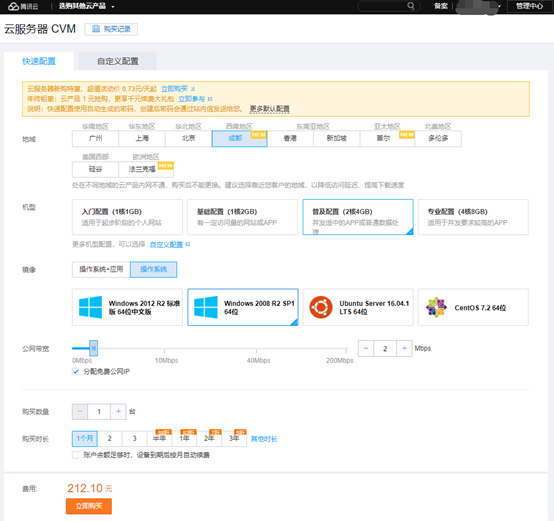This screenshot has height=521, width=554.
Task: Click the bandwidth slider handle
Action: [93, 348]
